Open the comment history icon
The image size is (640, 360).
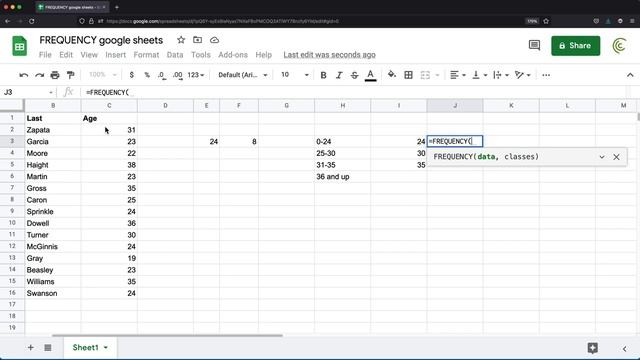[x=534, y=45]
